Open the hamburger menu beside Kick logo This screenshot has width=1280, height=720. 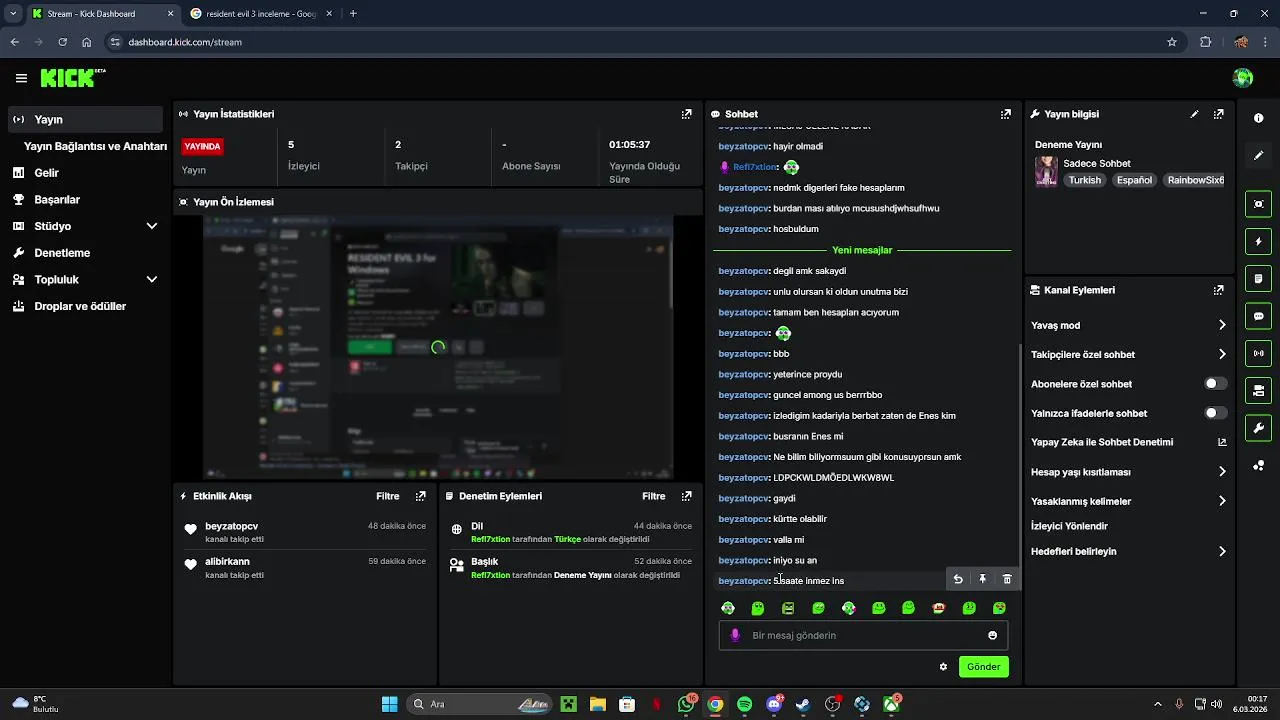click(x=21, y=78)
